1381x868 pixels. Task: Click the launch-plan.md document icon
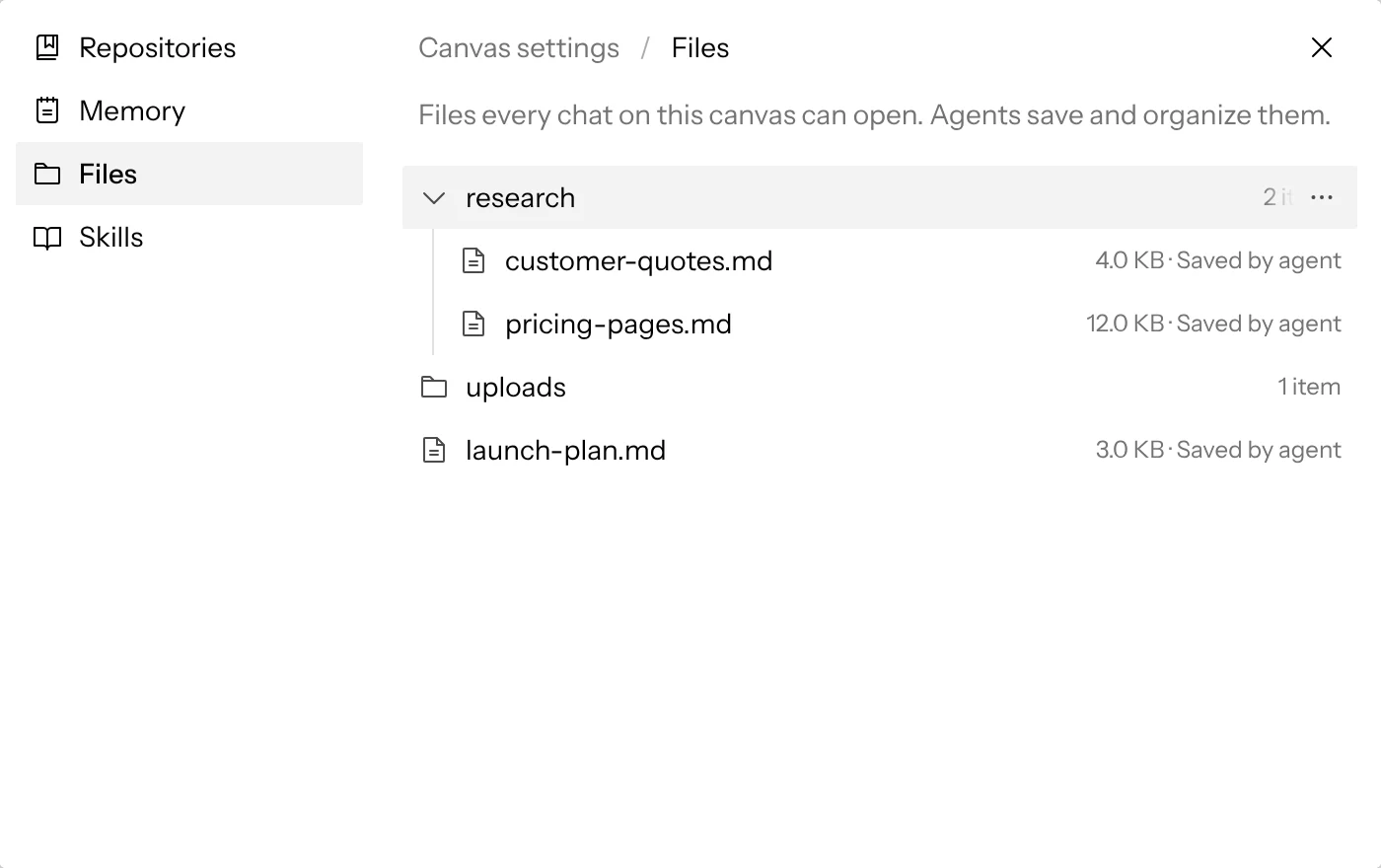click(x=434, y=450)
